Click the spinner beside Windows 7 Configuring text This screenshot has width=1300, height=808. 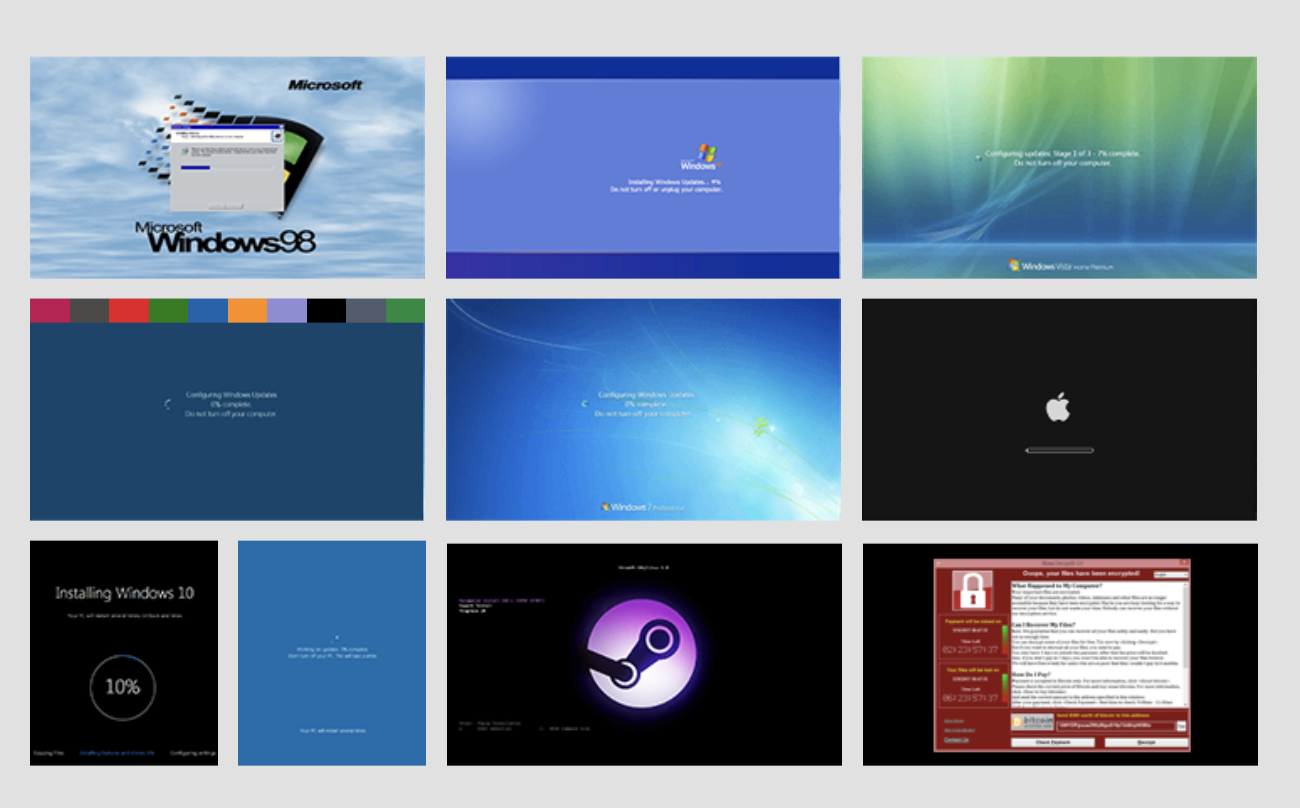[584, 404]
